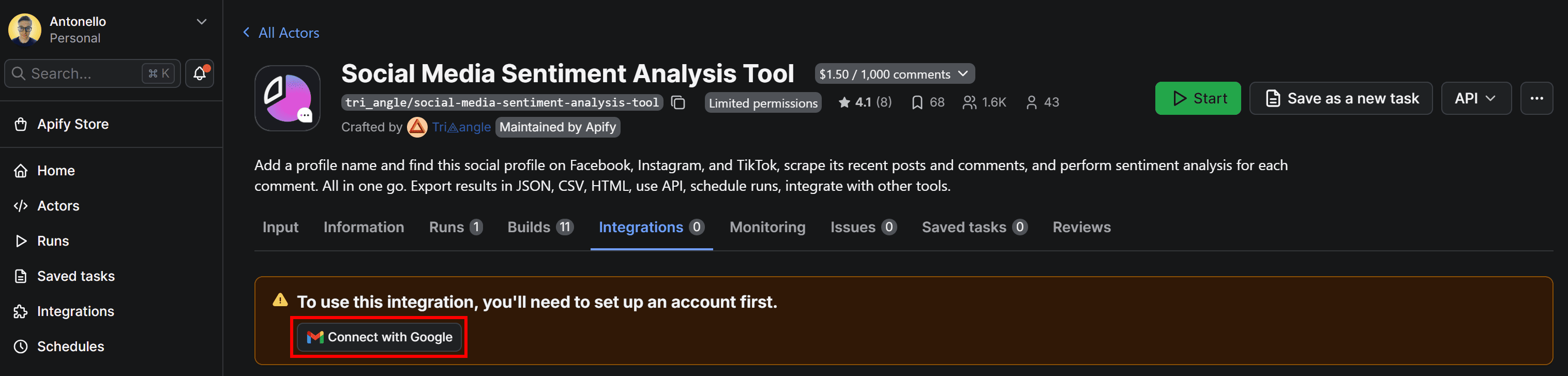This screenshot has width=1568, height=376.
Task: Open the three-dots more options menu
Action: click(x=1536, y=99)
